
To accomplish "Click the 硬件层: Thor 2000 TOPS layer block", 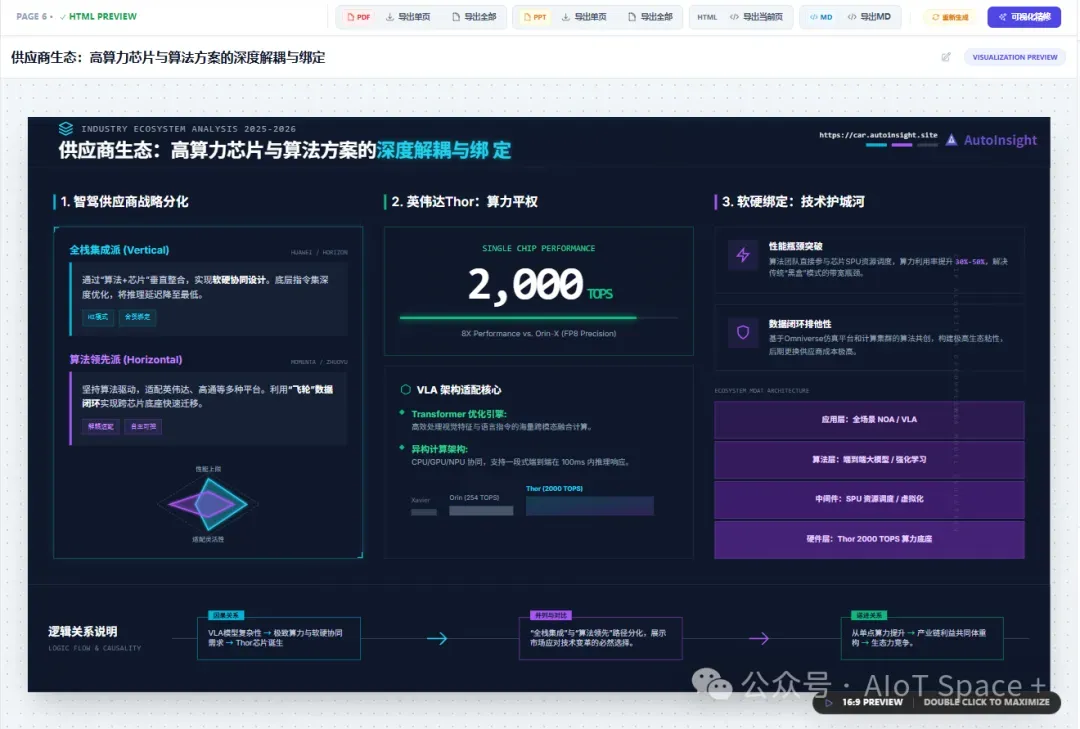I will [869, 539].
